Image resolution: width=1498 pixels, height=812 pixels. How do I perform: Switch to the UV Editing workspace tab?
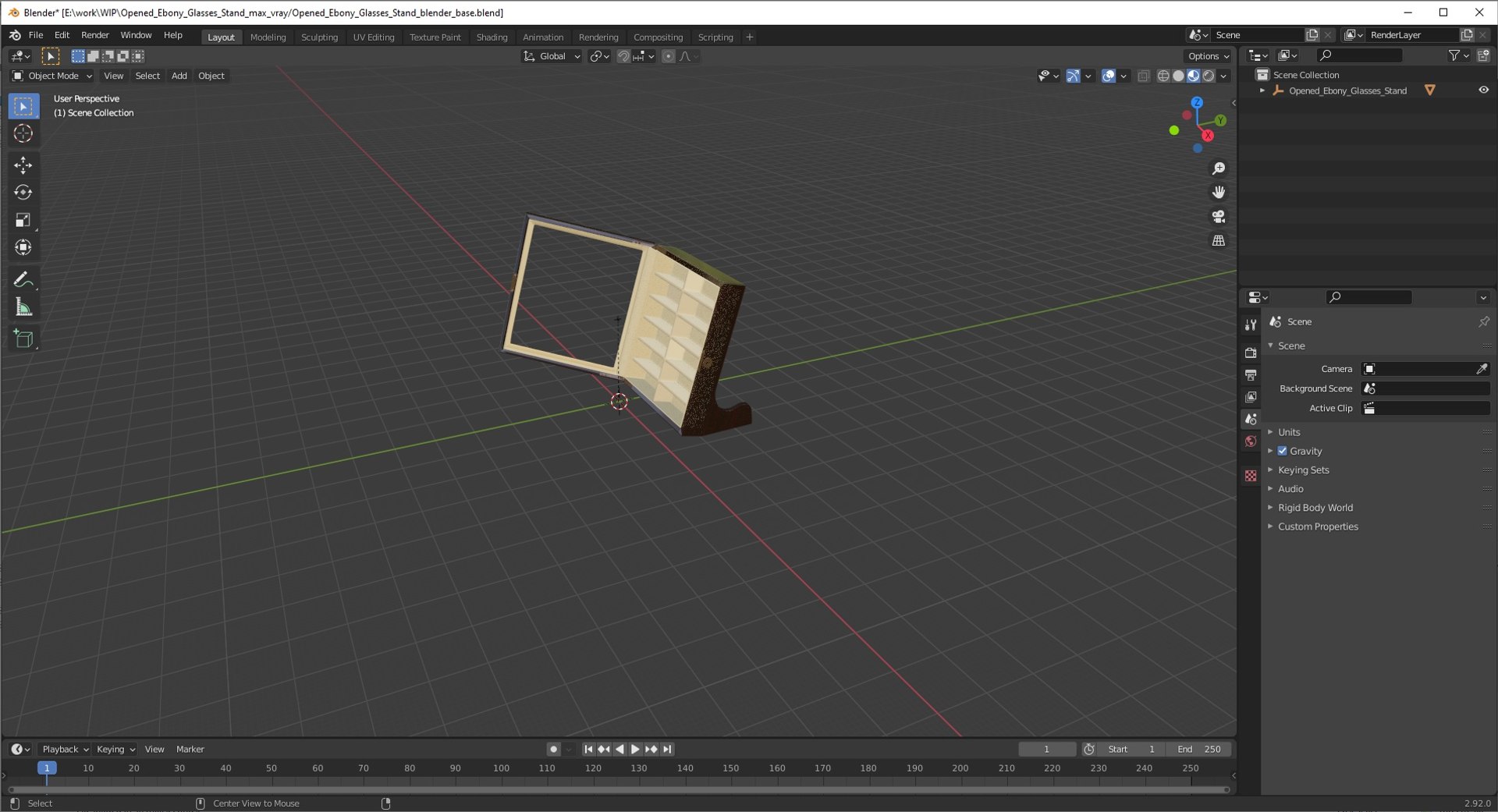[374, 37]
